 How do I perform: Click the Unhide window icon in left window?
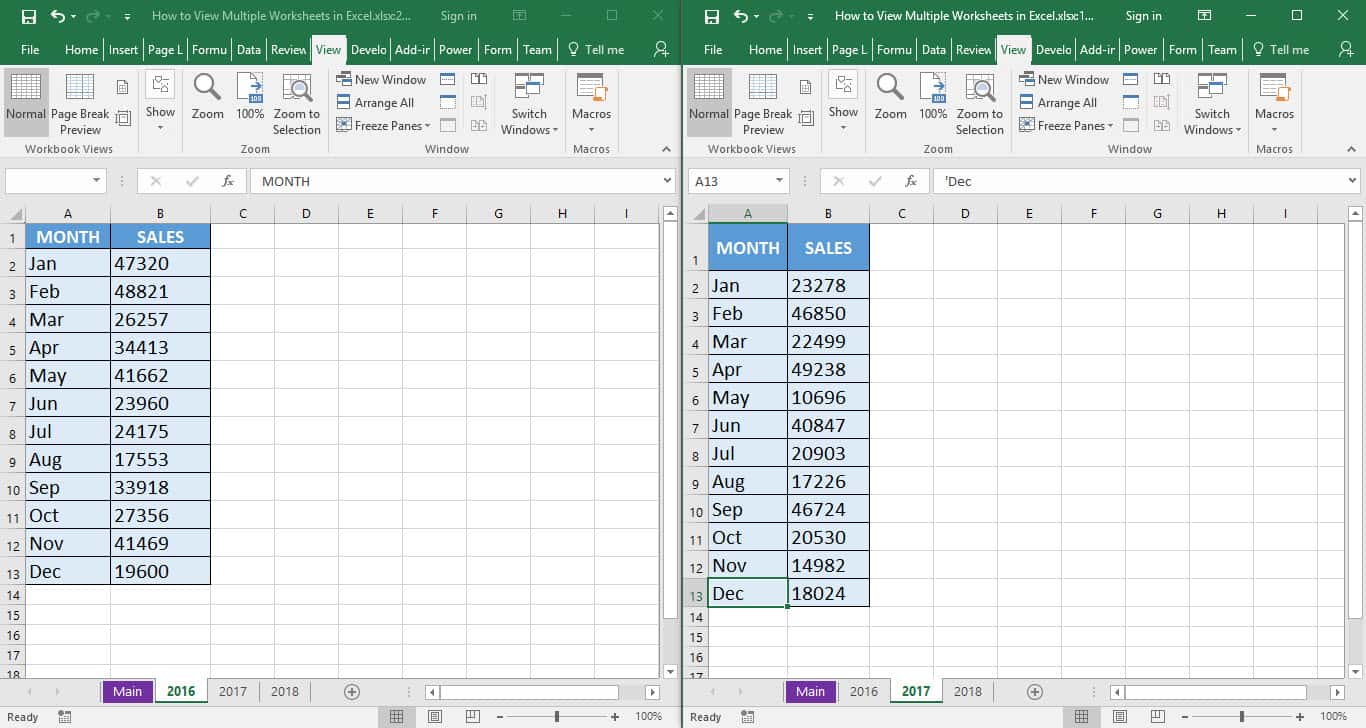click(448, 125)
